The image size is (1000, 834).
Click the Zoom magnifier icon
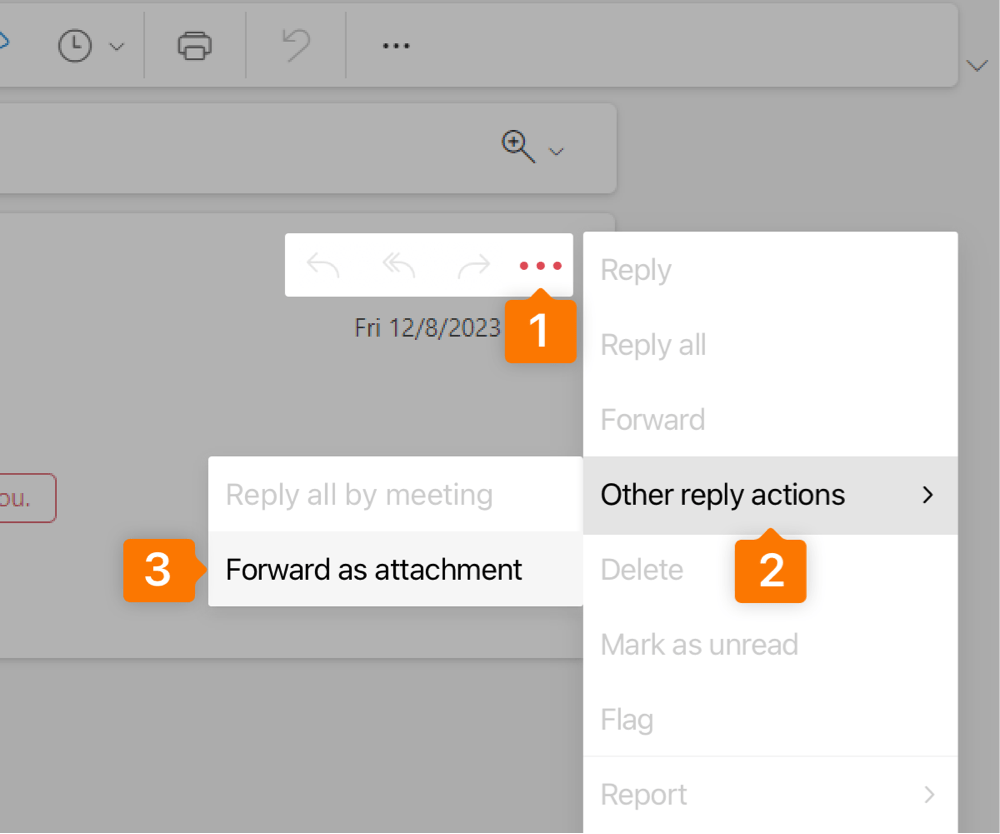pos(517,146)
